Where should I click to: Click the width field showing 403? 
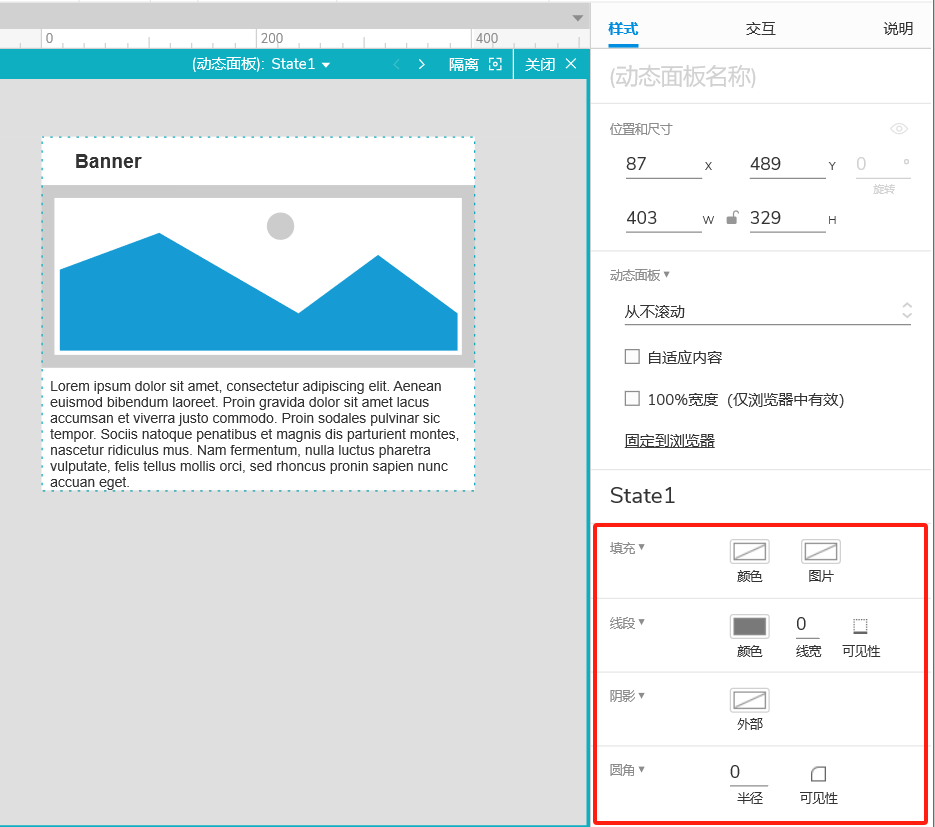coord(663,218)
